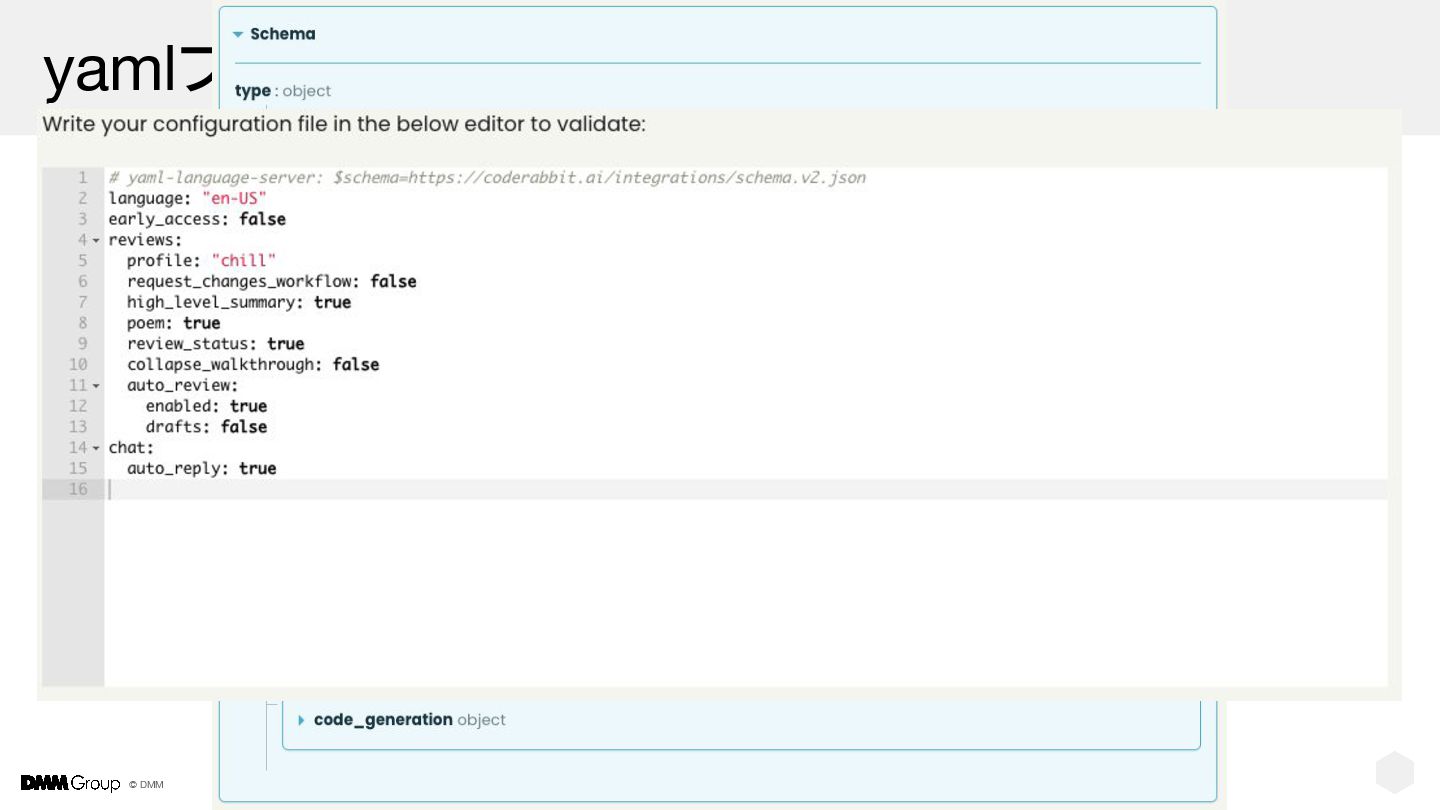Click the Schema heading label
This screenshot has height=810, width=1440.
point(282,34)
